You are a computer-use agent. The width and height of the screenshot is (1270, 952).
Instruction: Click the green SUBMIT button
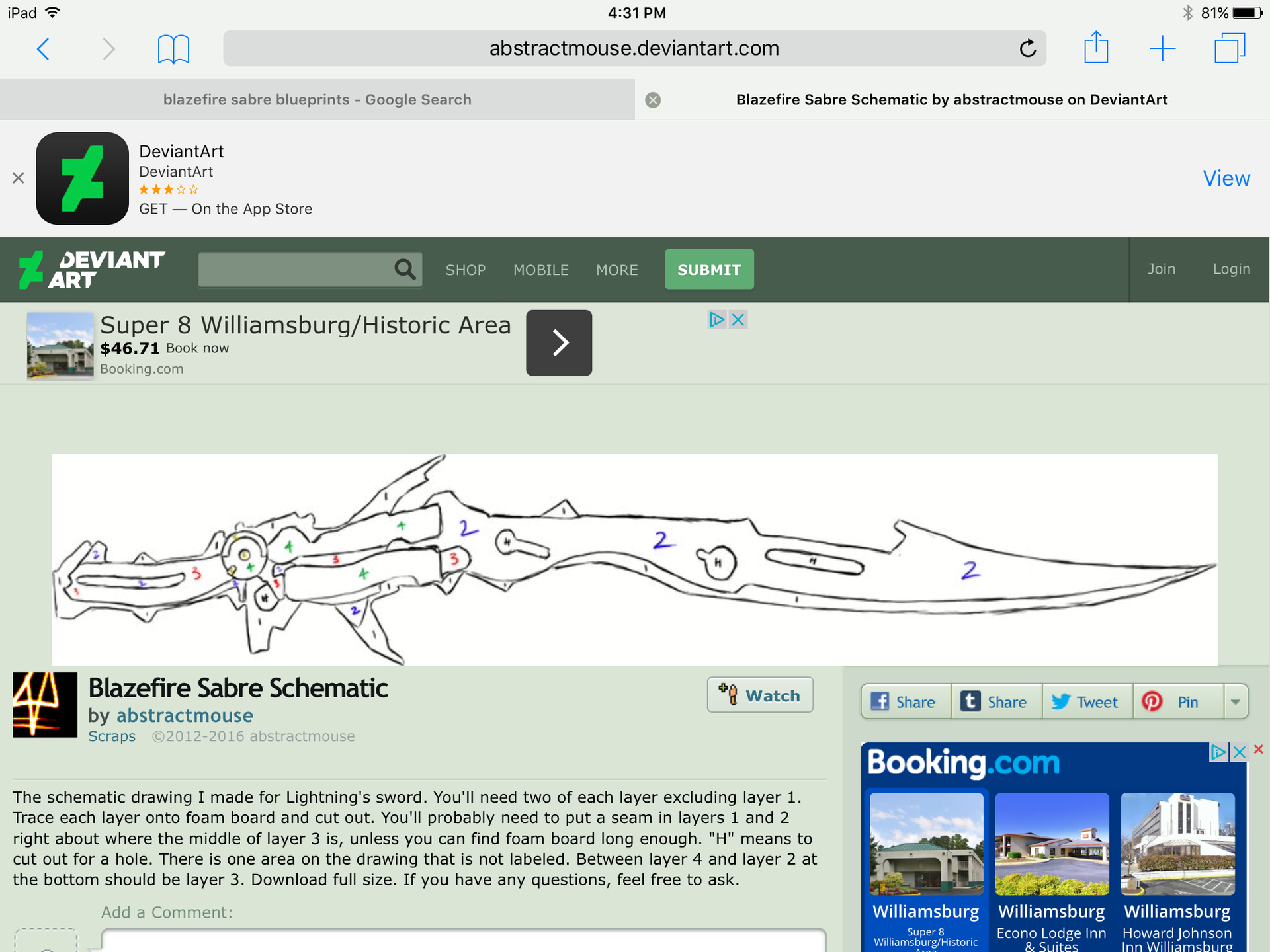pos(709,269)
